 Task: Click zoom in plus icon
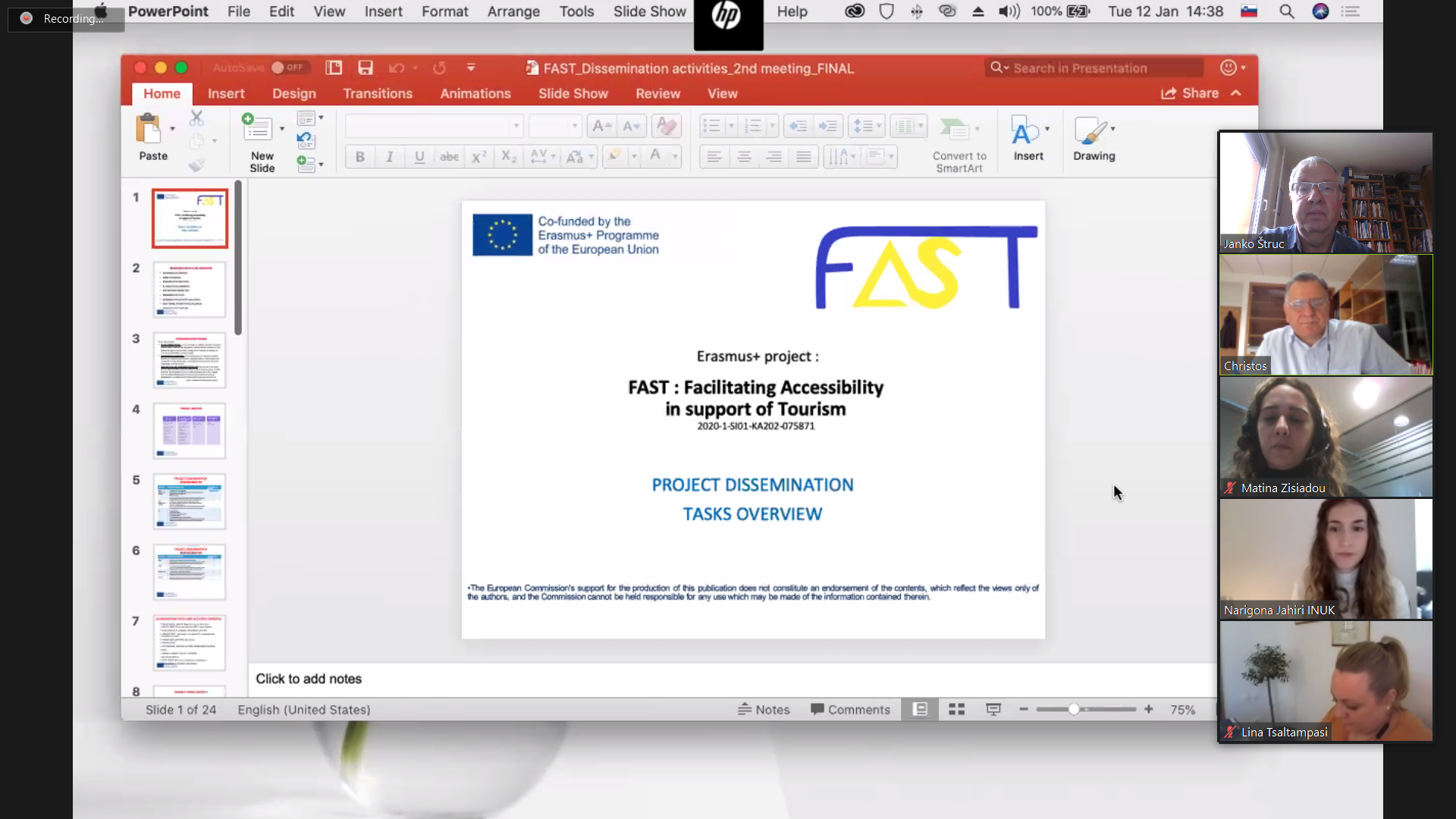pos(1149,709)
